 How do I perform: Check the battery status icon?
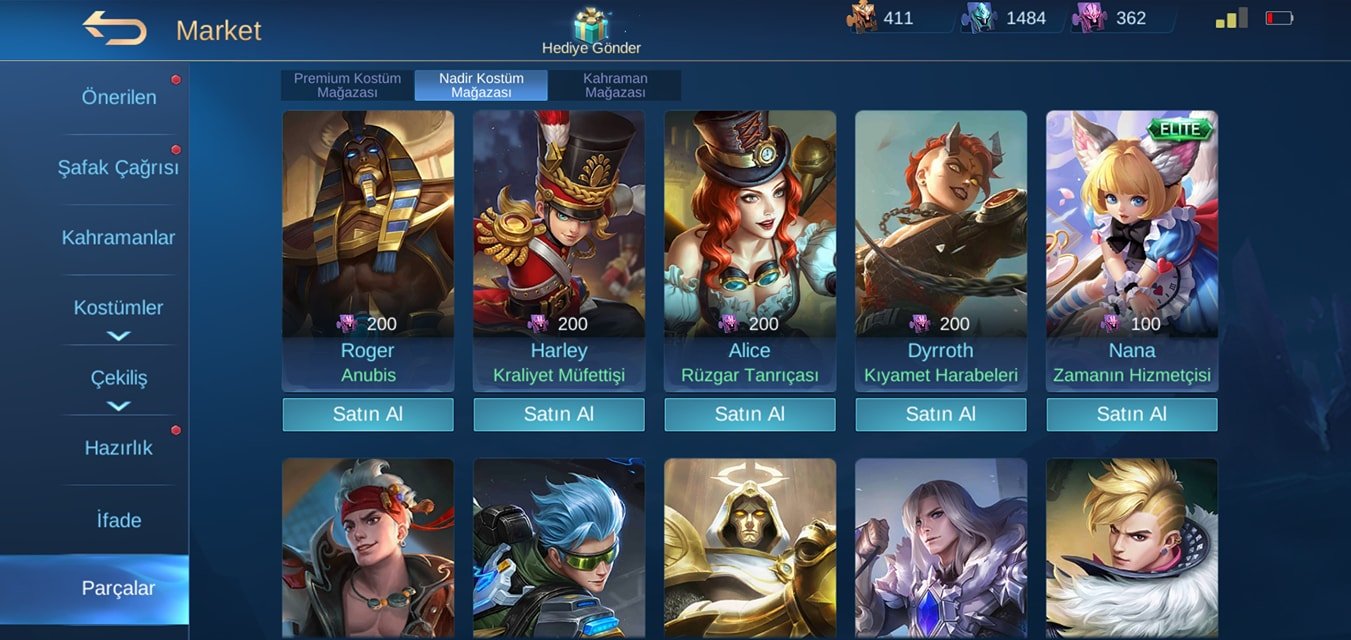pos(1279,18)
